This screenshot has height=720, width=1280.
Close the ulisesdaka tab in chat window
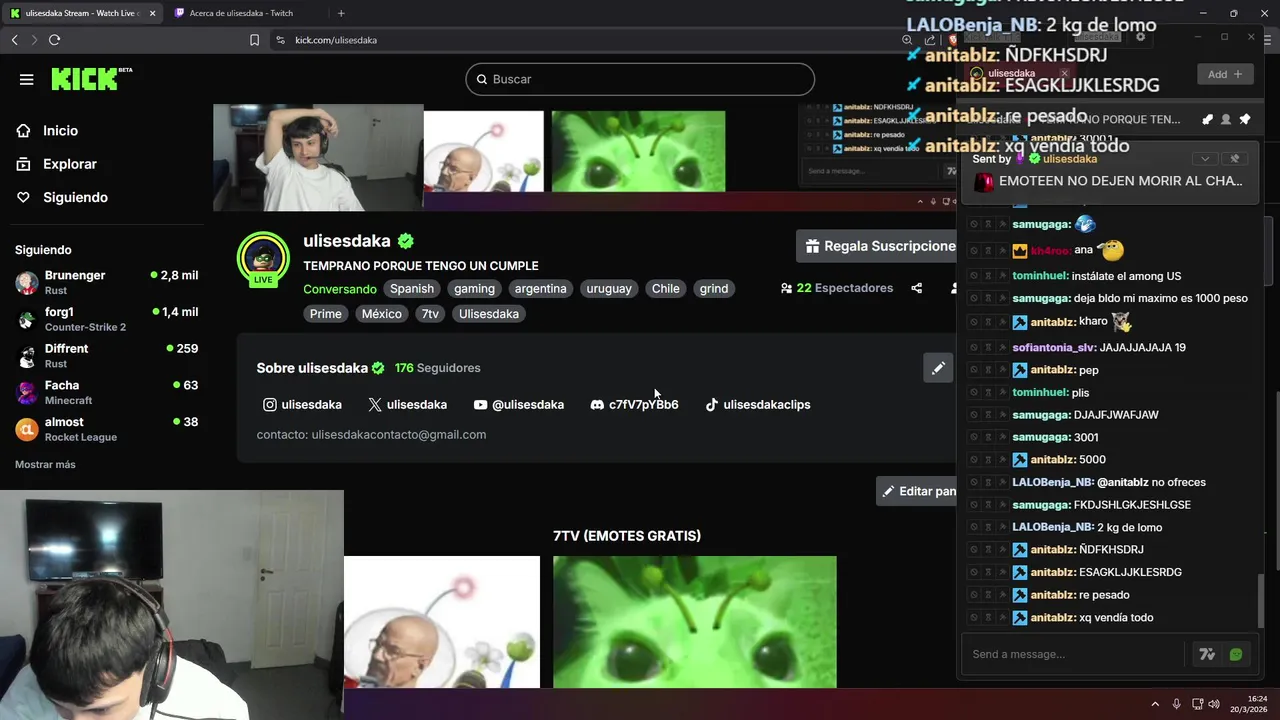coord(1064,73)
